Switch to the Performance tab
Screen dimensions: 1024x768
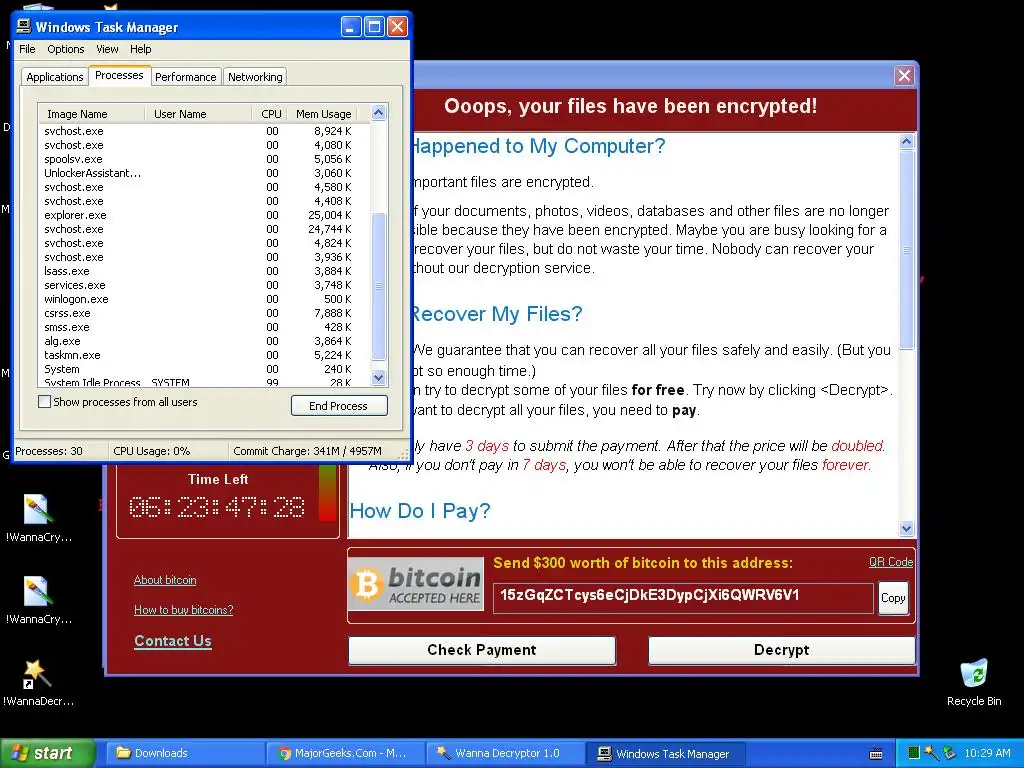click(x=185, y=76)
